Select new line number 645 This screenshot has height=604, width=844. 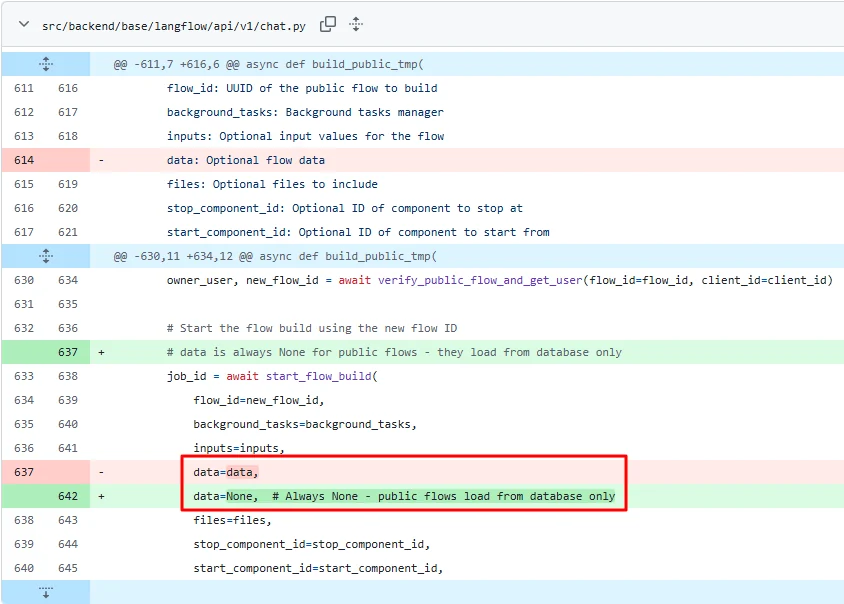coord(68,568)
